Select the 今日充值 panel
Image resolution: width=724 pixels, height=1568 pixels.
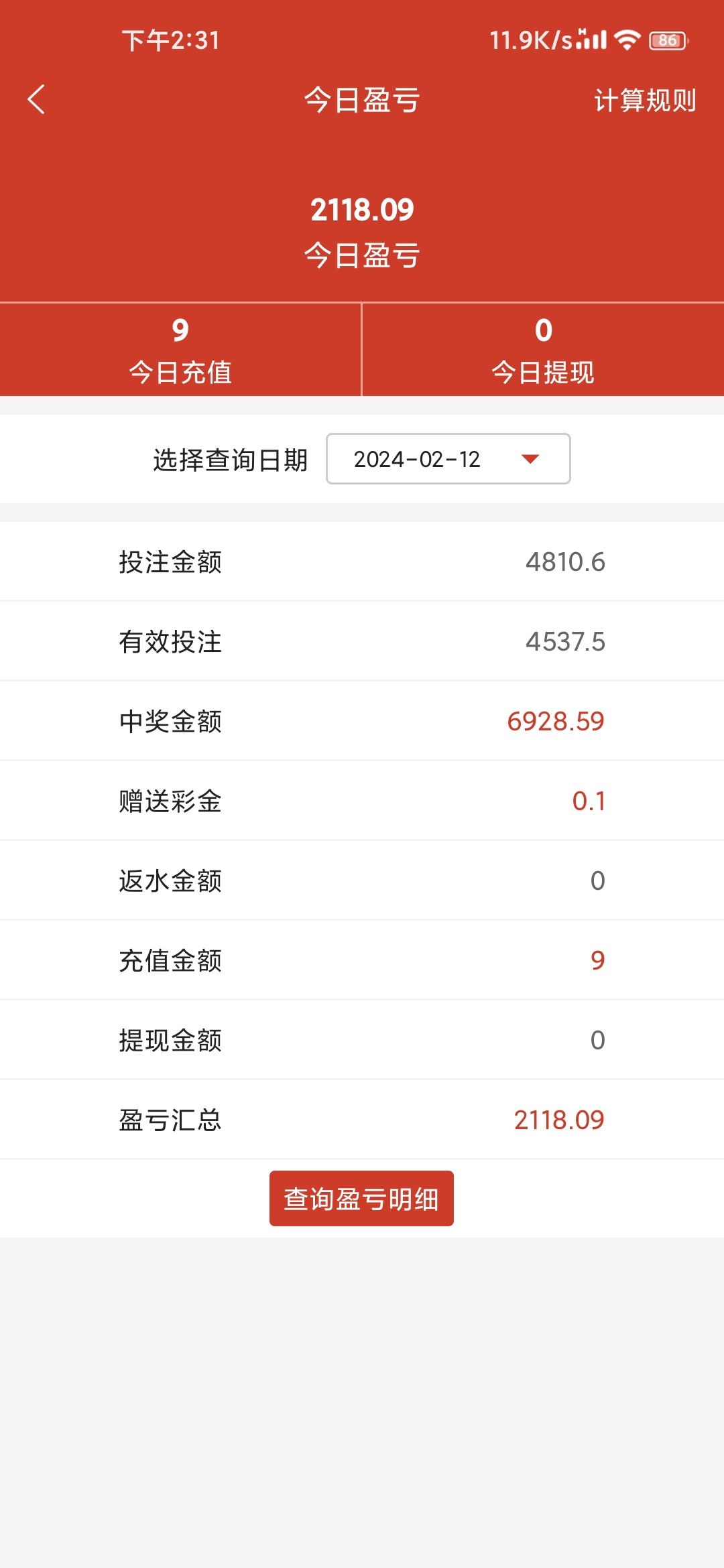(180, 350)
